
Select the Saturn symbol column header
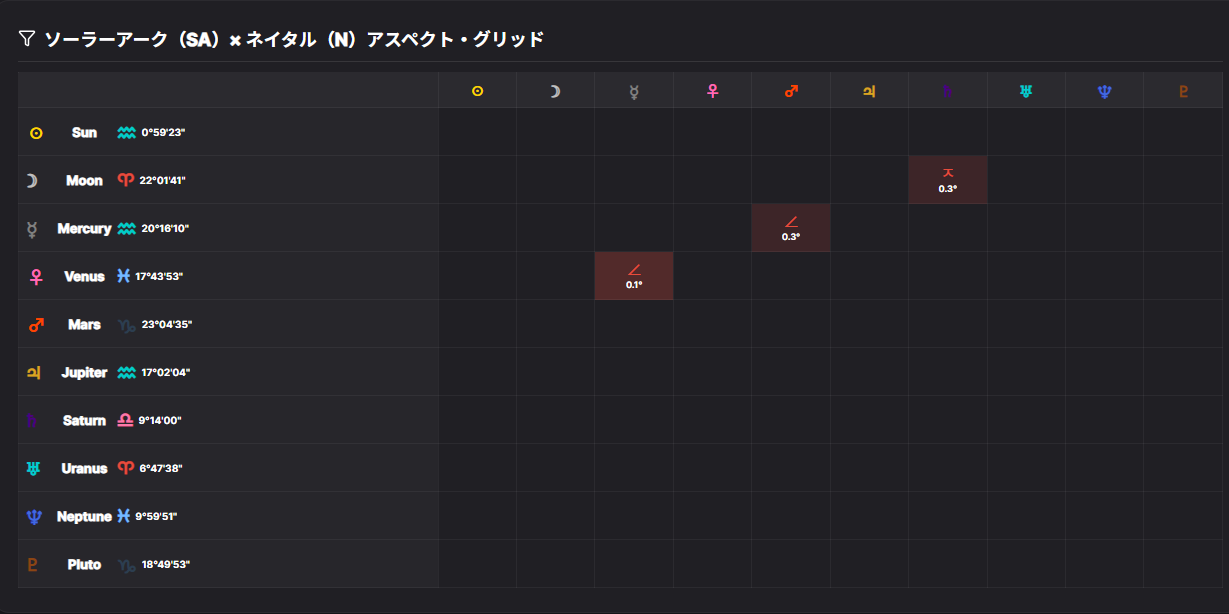(x=948, y=91)
